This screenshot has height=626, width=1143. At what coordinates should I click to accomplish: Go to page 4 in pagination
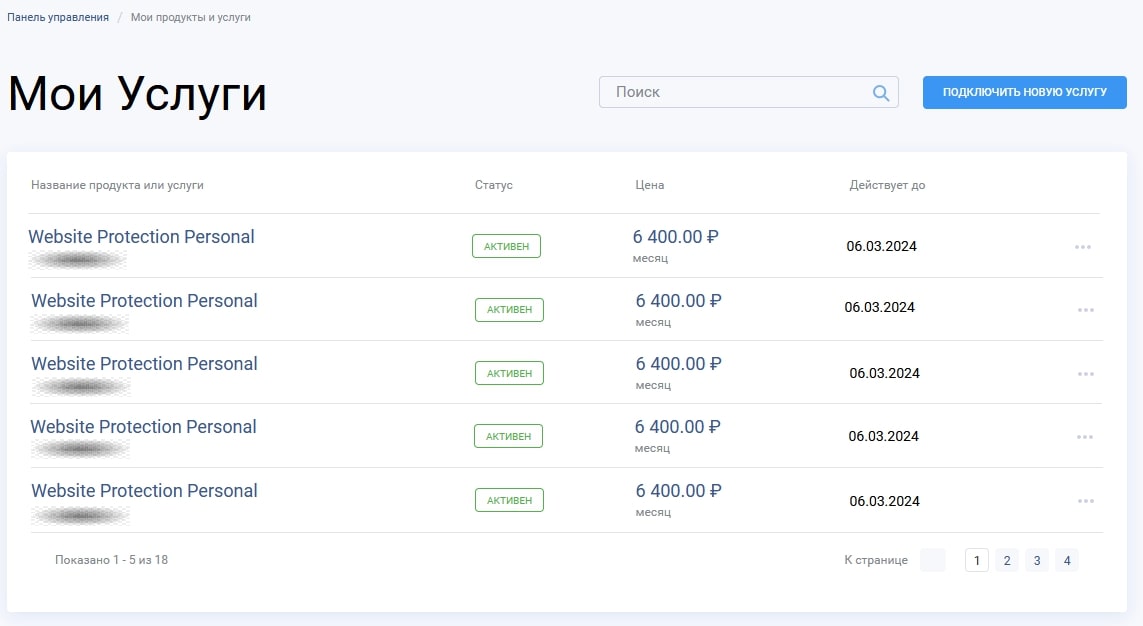click(x=1066, y=560)
